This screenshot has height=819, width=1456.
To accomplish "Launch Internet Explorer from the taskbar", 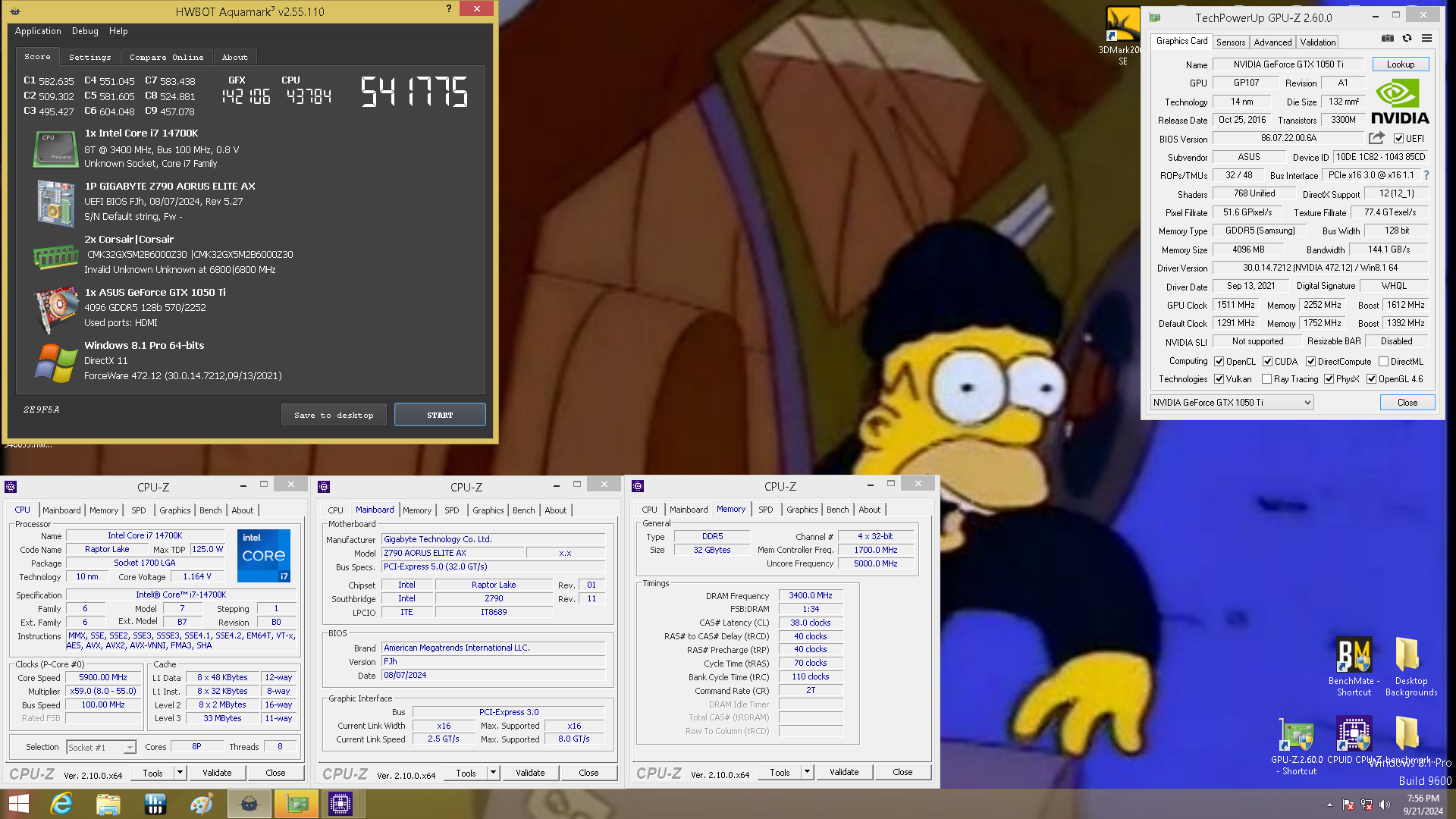I will [x=61, y=804].
